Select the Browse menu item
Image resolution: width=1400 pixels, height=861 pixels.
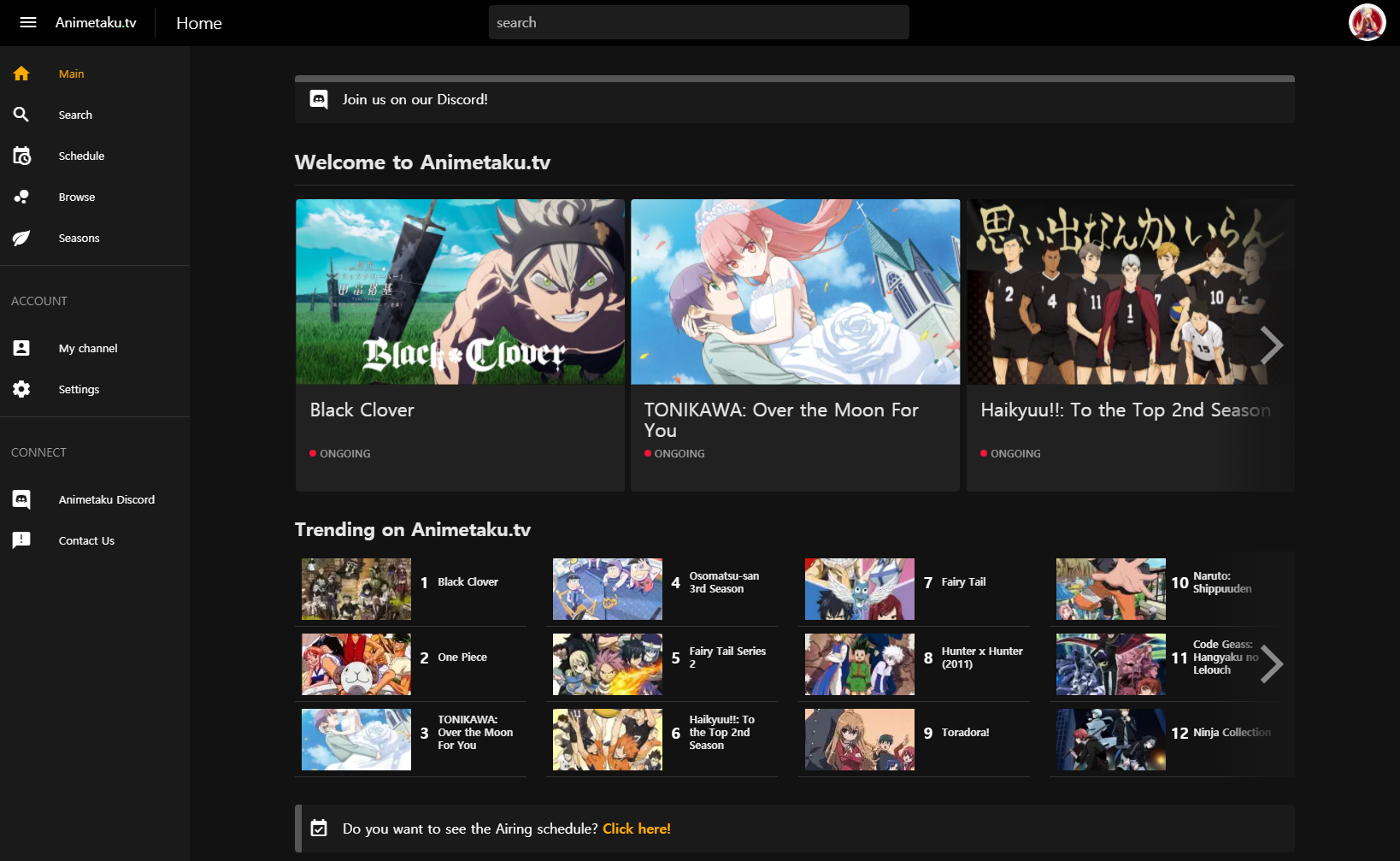(77, 197)
